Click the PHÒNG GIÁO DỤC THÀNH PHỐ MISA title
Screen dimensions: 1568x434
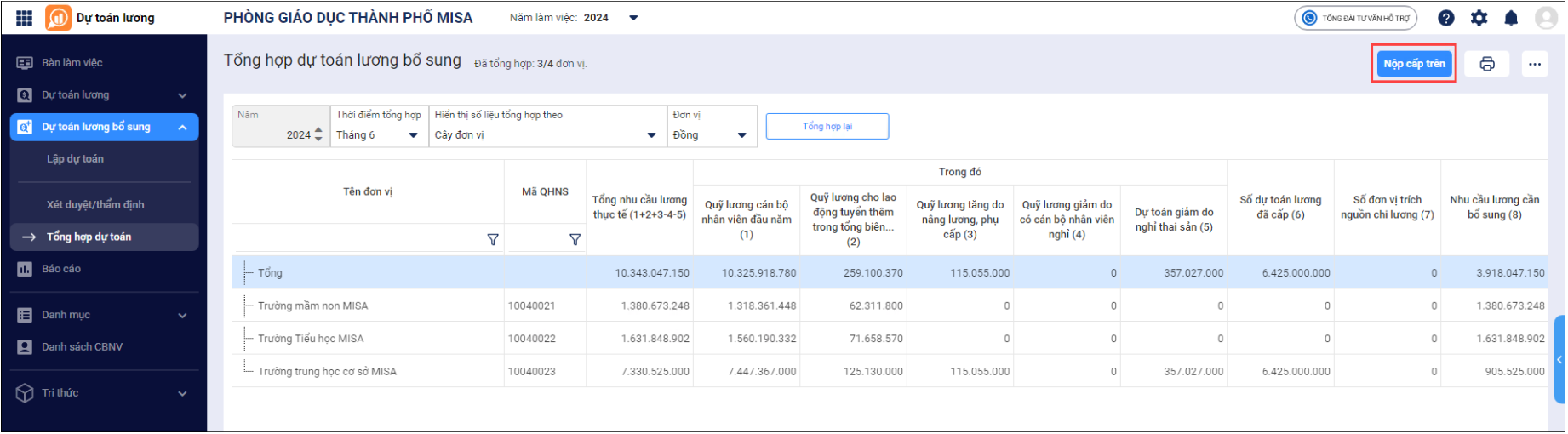348,18
